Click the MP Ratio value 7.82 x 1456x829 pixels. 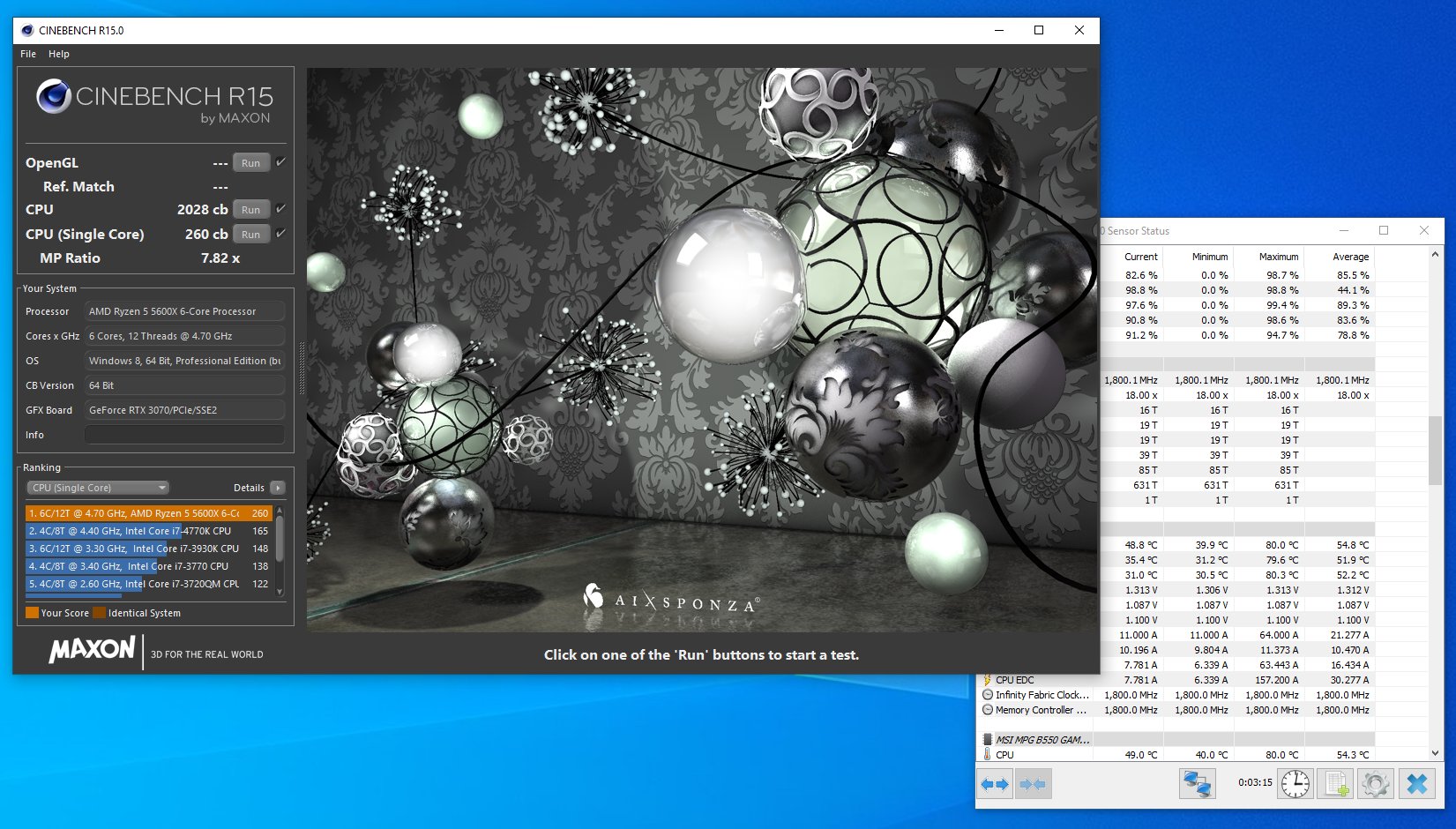pyautogui.click(x=220, y=258)
